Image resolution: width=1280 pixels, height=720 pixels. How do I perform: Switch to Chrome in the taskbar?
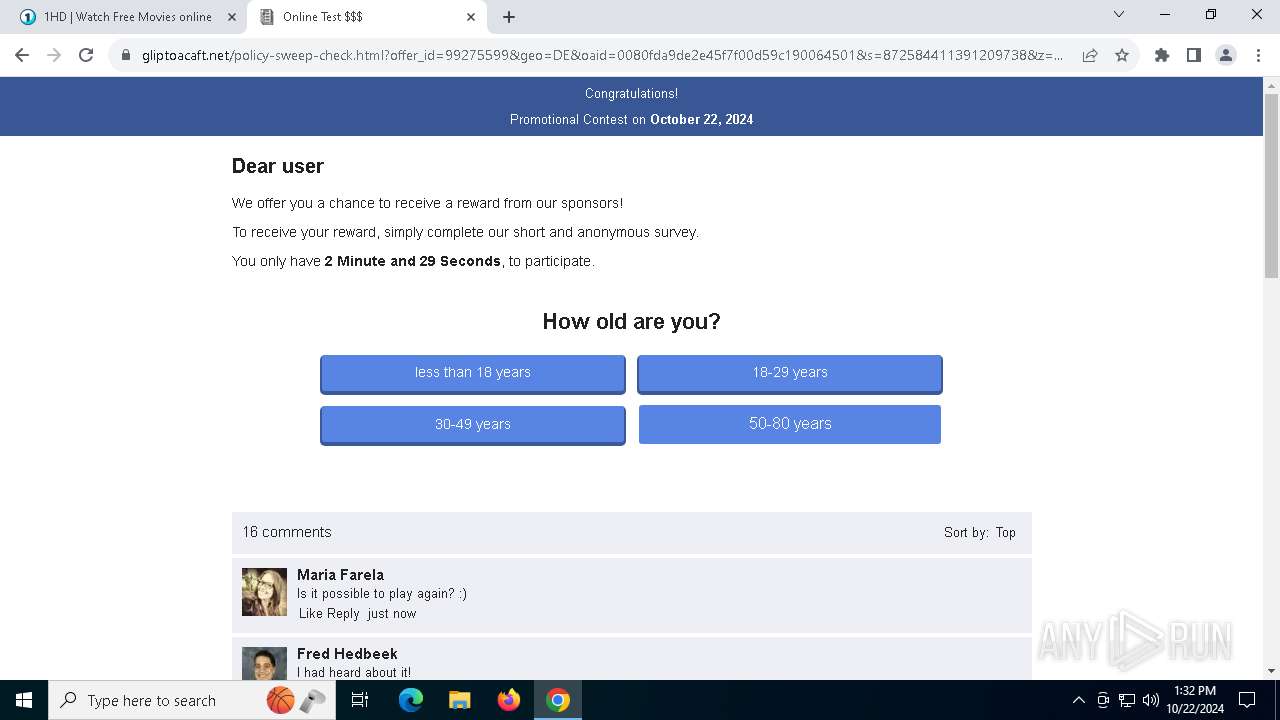(x=558, y=700)
